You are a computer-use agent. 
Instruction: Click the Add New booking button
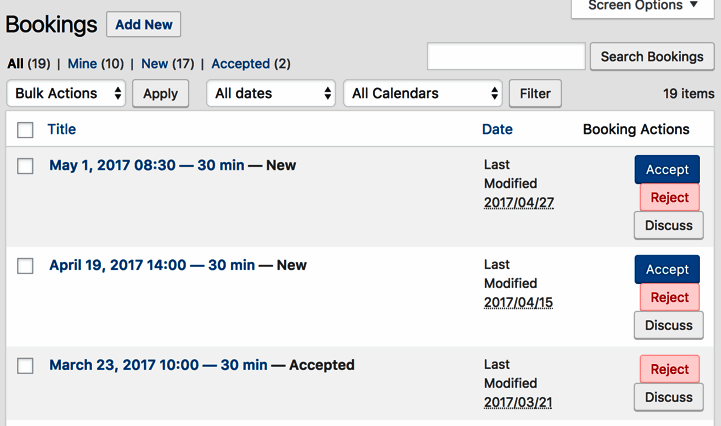coord(143,25)
